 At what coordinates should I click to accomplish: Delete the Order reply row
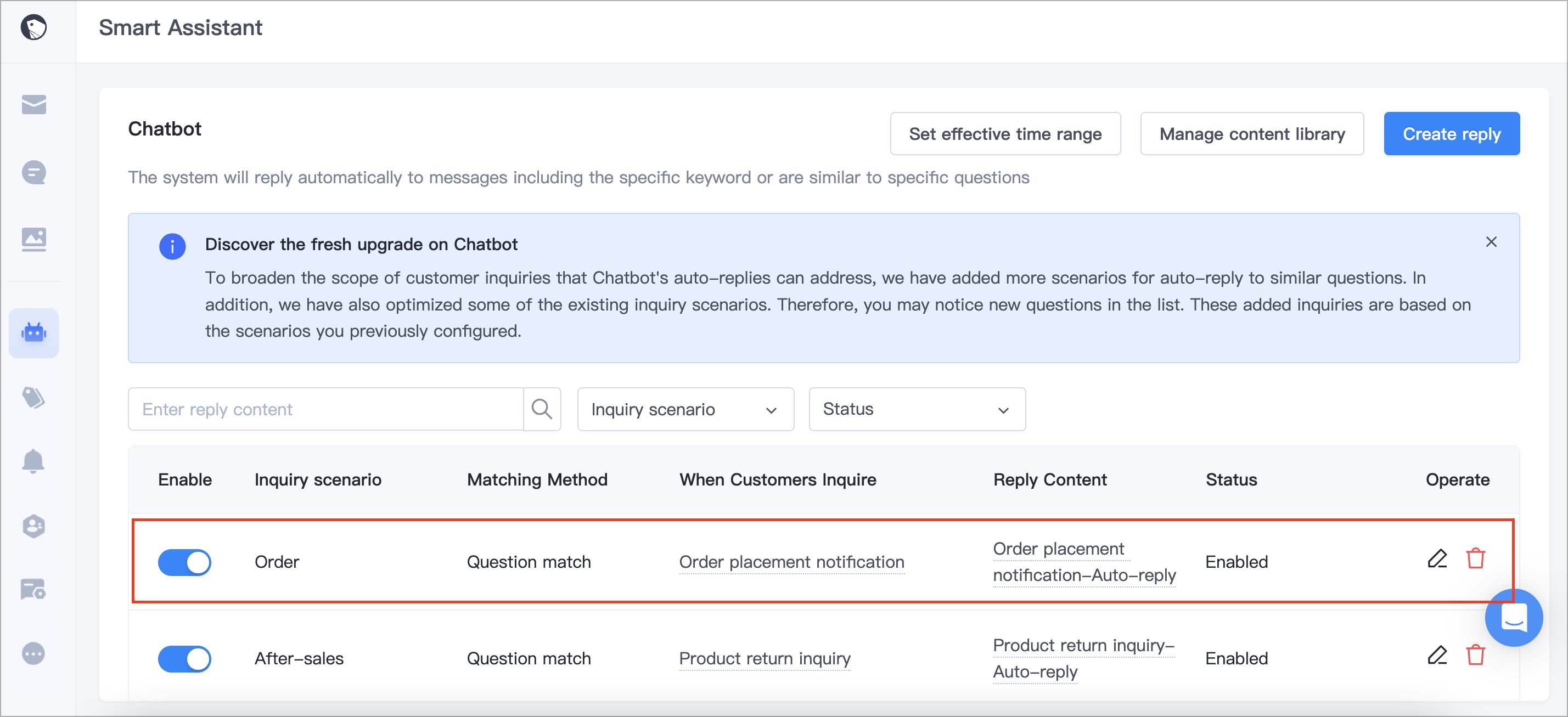[1475, 558]
